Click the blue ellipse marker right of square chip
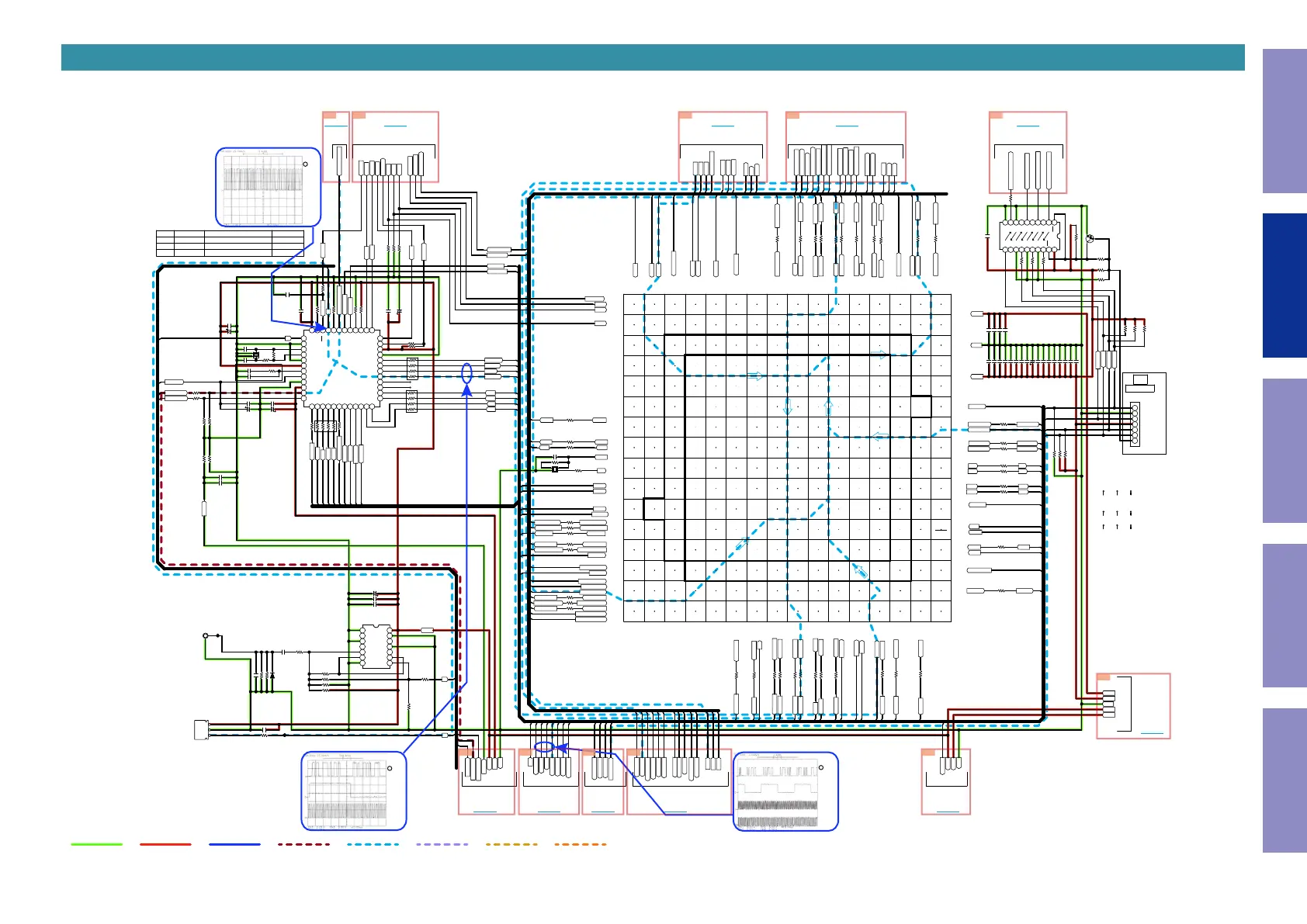1307x924 pixels. (466, 373)
